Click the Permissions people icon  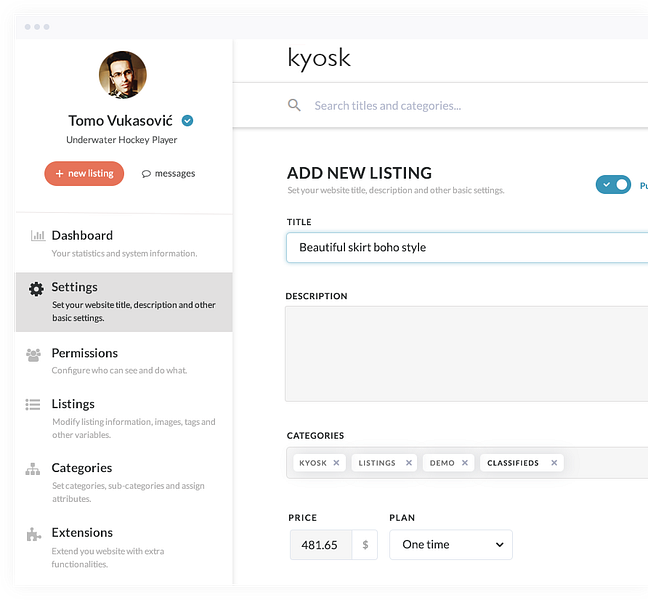point(33,355)
